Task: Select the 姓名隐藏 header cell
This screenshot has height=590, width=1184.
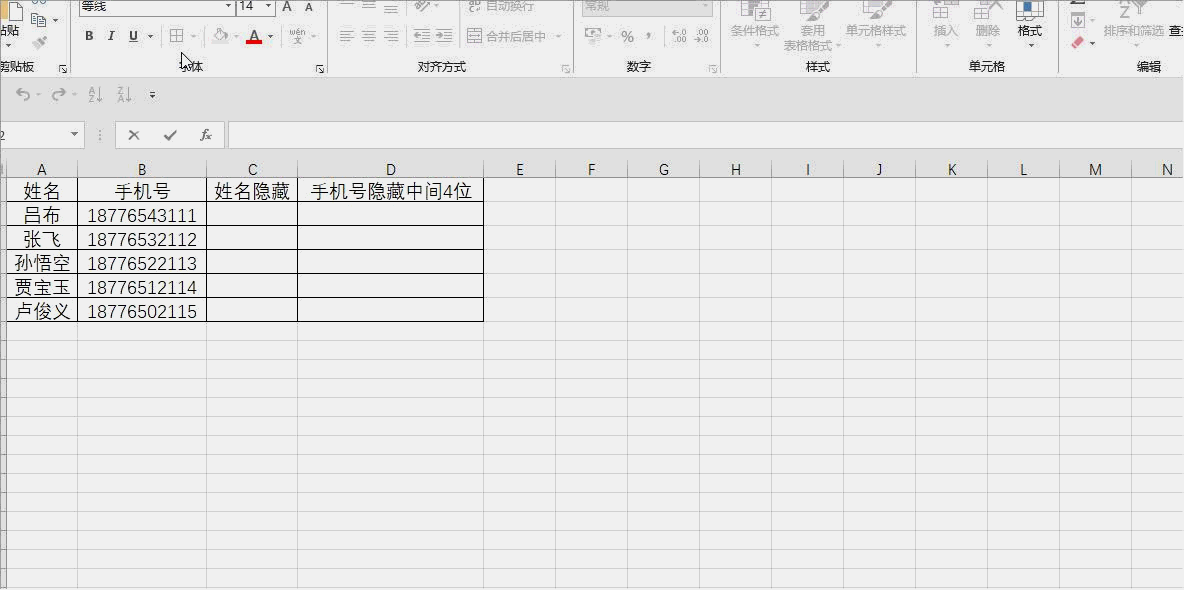Action: (252, 191)
